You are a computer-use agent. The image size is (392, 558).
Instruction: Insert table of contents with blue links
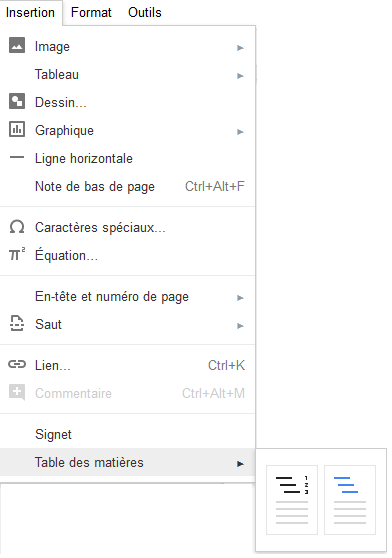[x=350, y=500]
